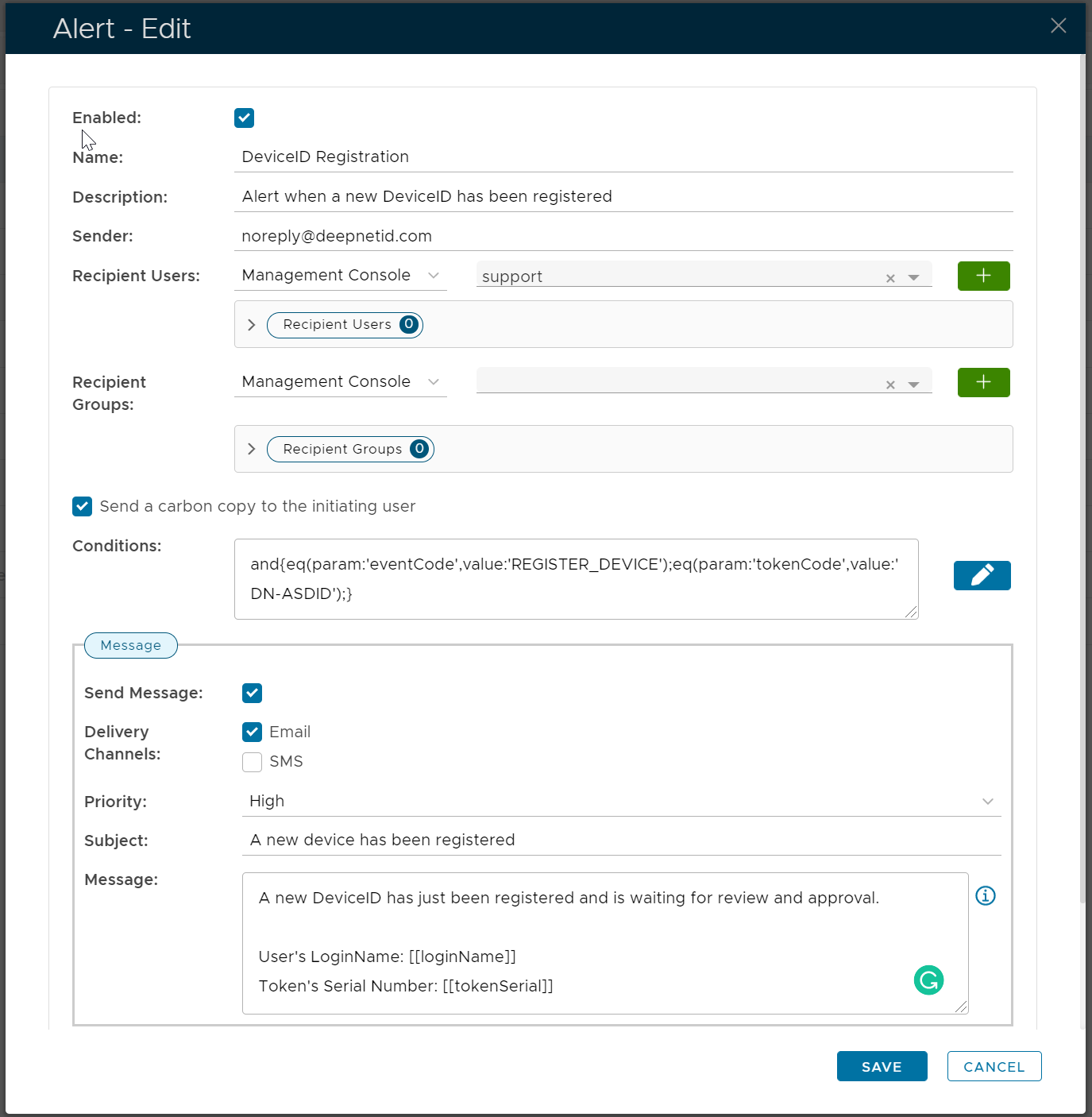Image resolution: width=1092 pixels, height=1117 pixels.
Task: Click the Subject input field
Action: pyautogui.click(x=620, y=840)
